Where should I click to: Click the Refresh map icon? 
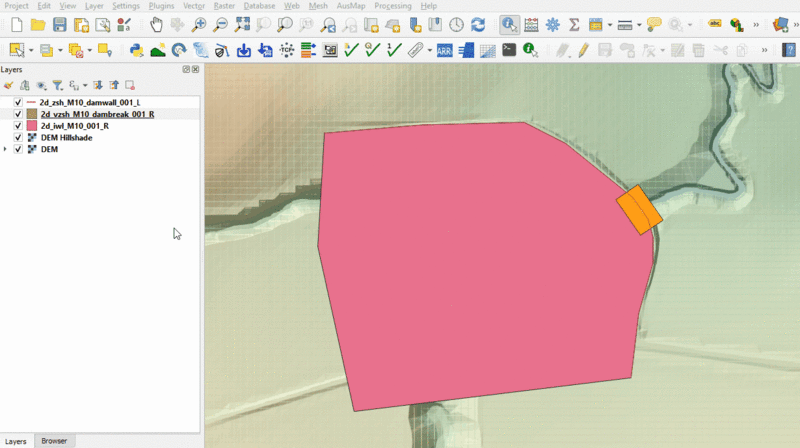coord(478,24)
